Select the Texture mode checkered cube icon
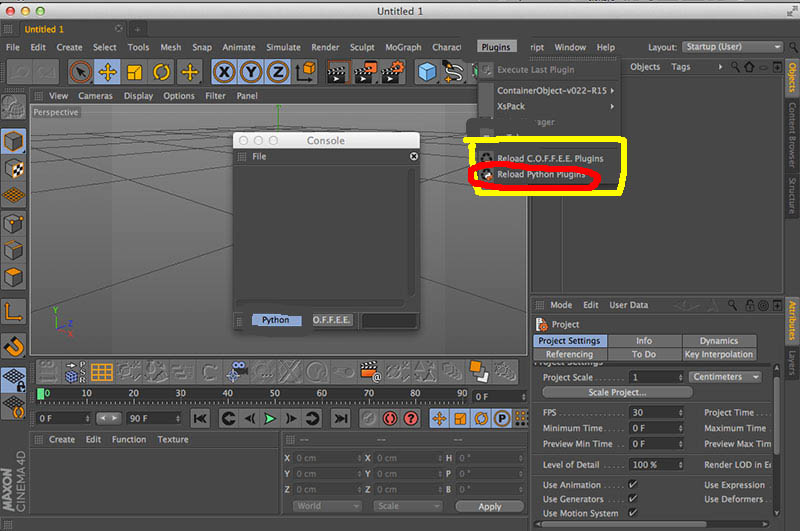The image size is (800, 531). (13, 168)
